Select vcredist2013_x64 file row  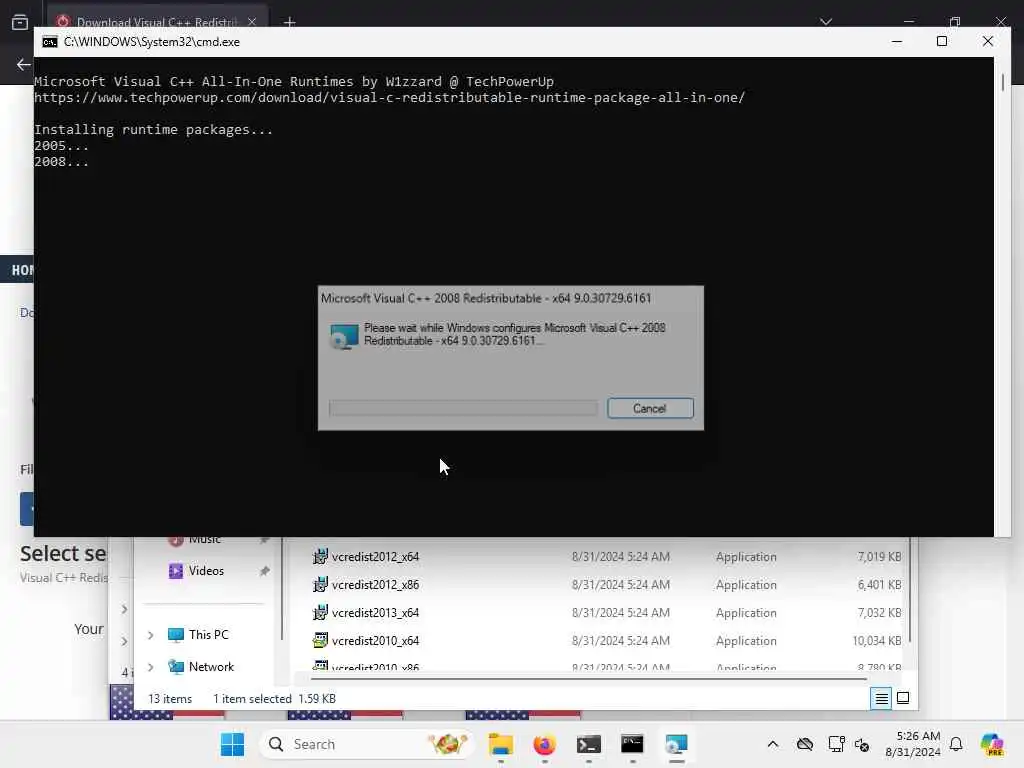click(x=605, y=613)
